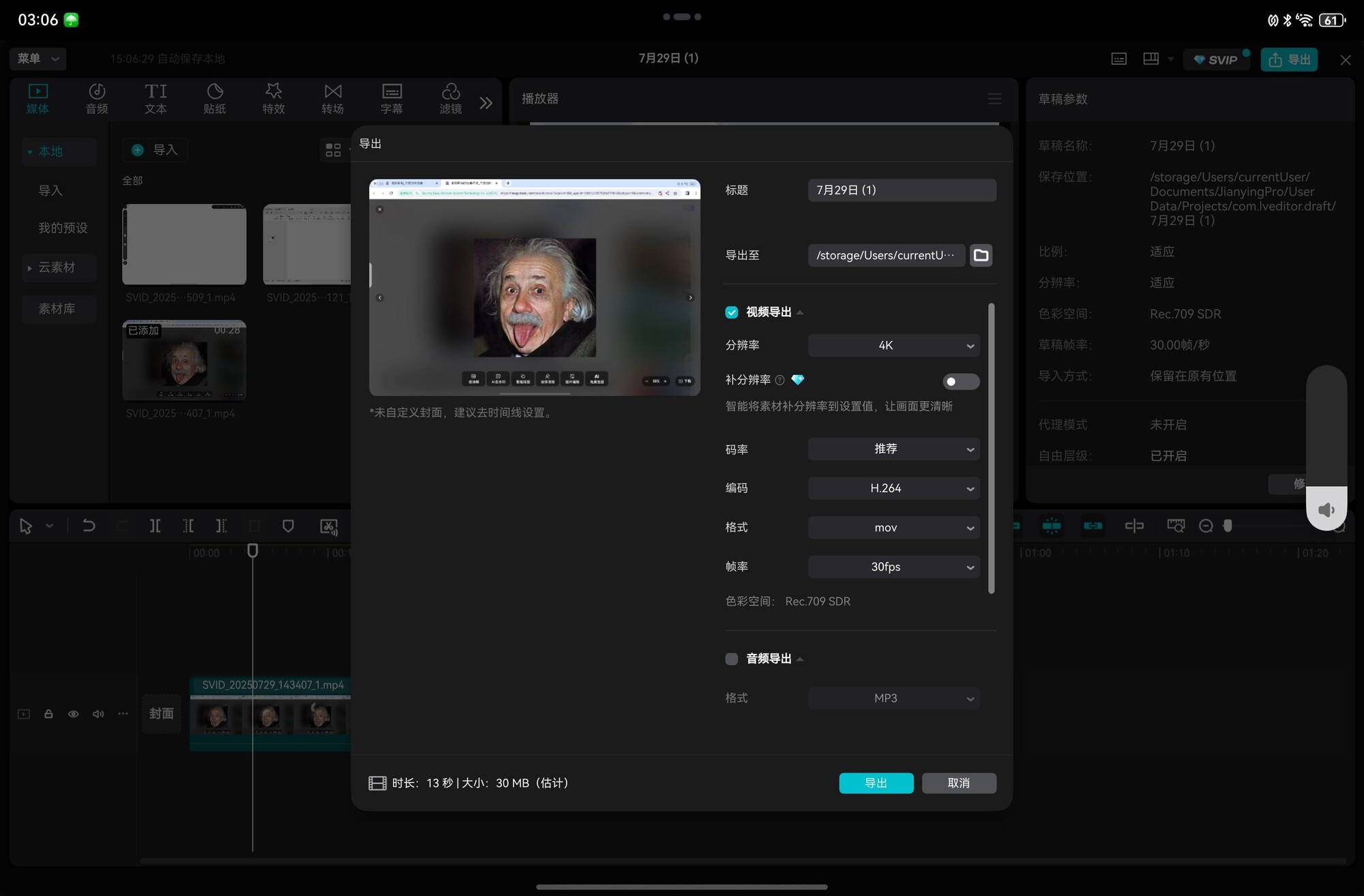Open the 音频 (Audio) tab
The height and width of the screenshot is (896, 1364).
point(97,99)
